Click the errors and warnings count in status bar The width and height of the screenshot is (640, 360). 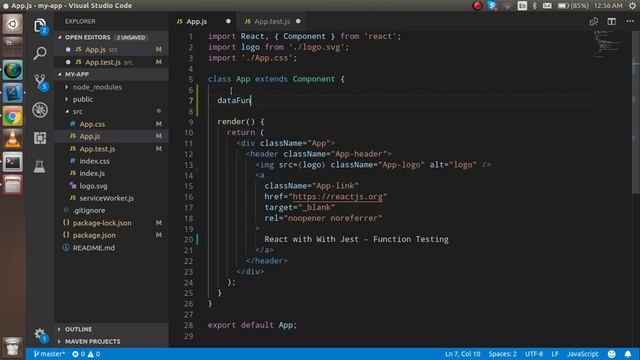click(86, 354)
